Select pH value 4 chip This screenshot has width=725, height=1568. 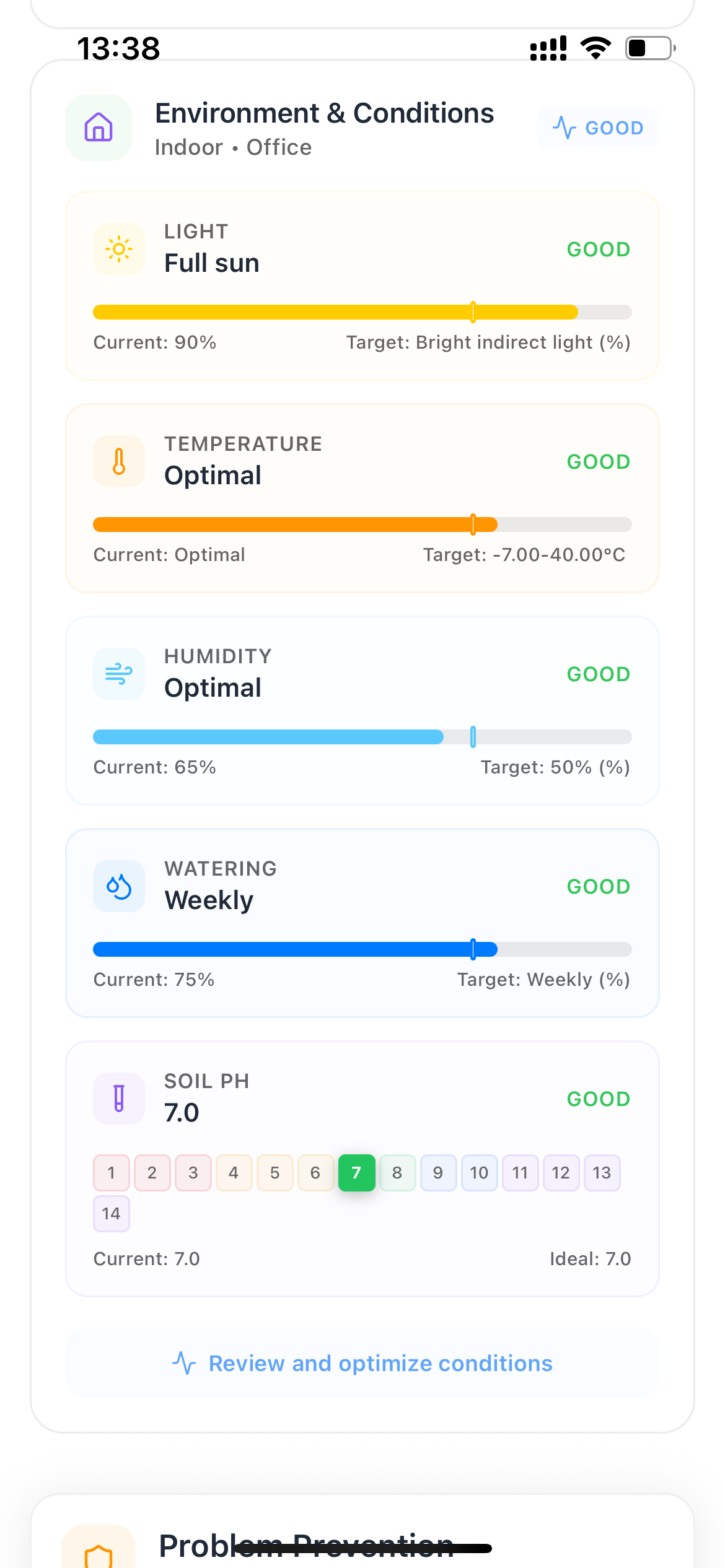tap(234, 1172)
